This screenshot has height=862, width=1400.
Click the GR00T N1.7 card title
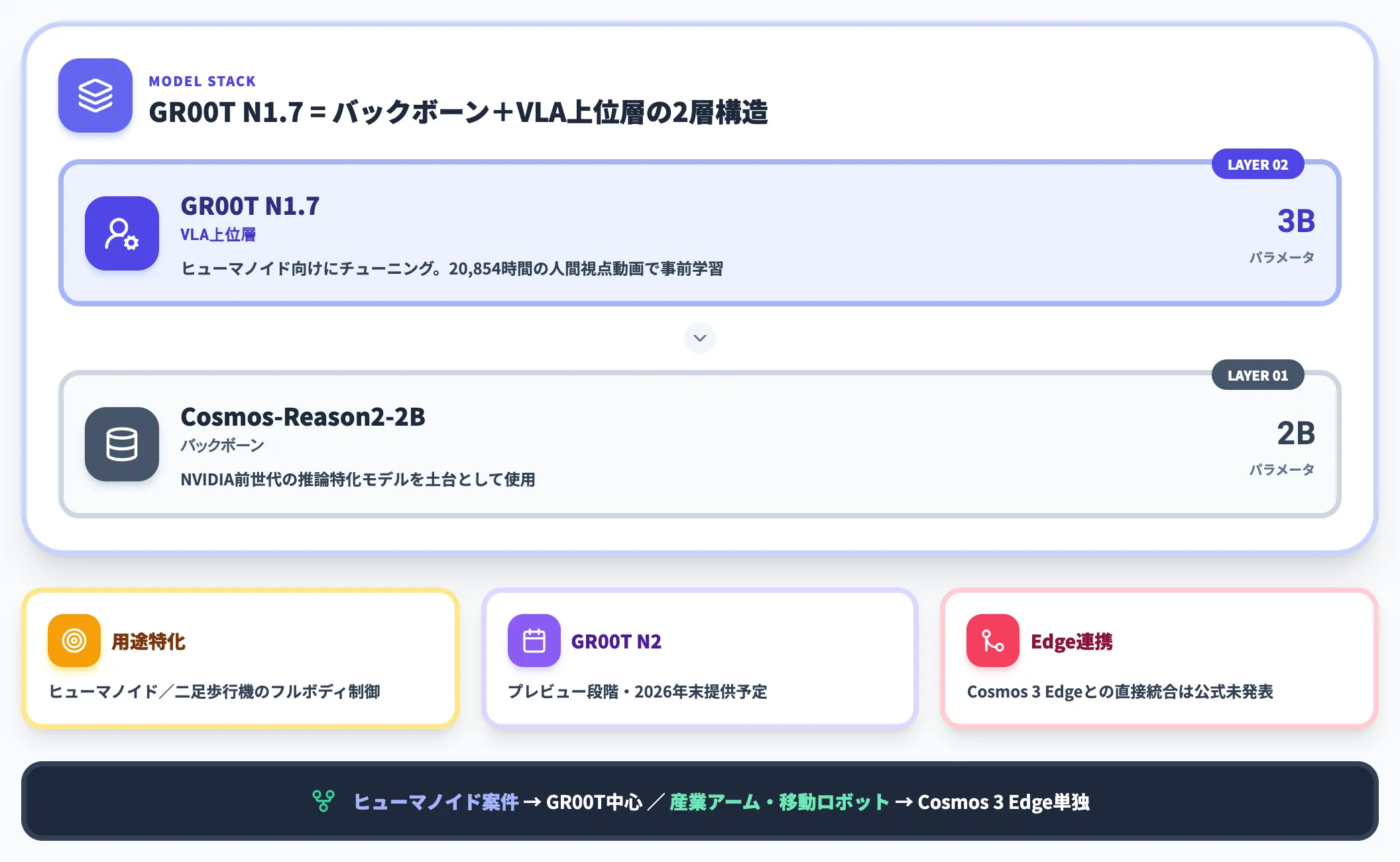tap(250, 206)
